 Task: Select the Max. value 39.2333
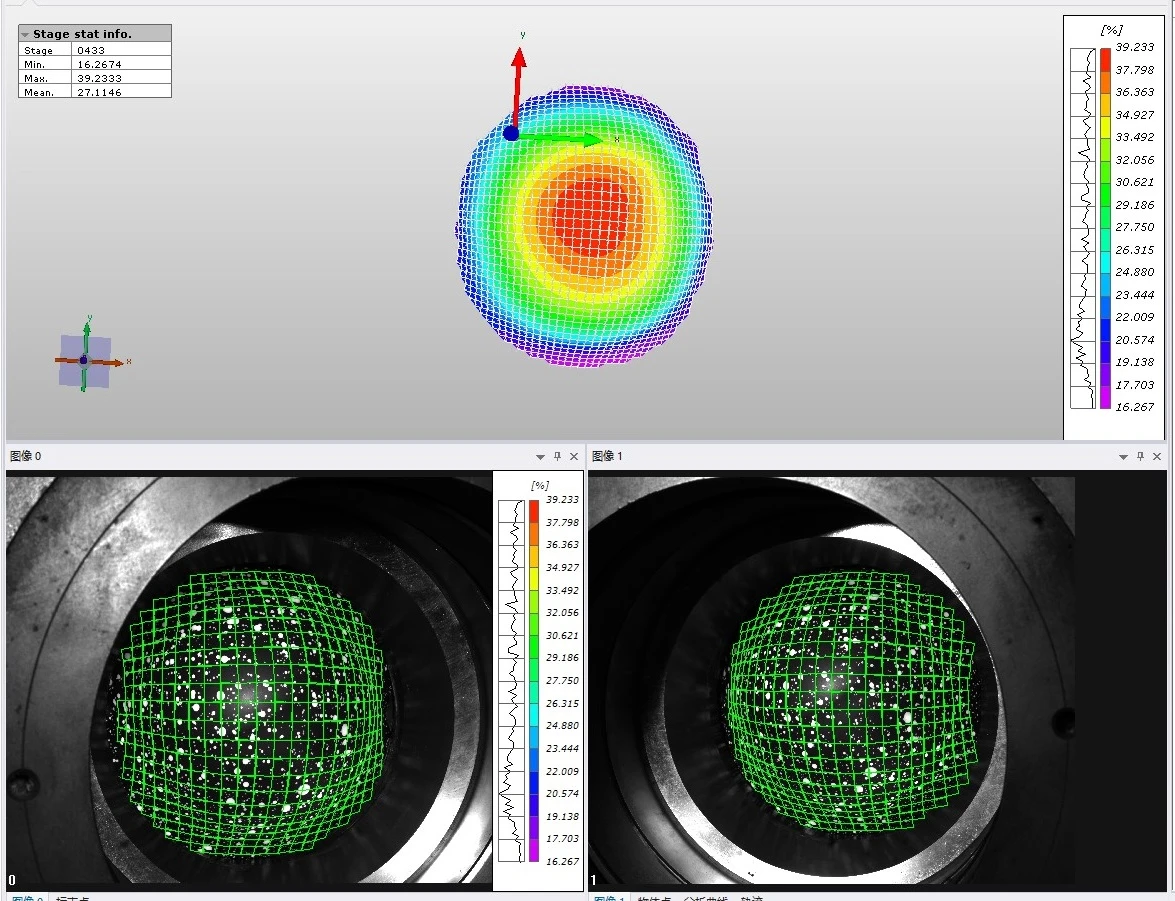tap(99, 78)
